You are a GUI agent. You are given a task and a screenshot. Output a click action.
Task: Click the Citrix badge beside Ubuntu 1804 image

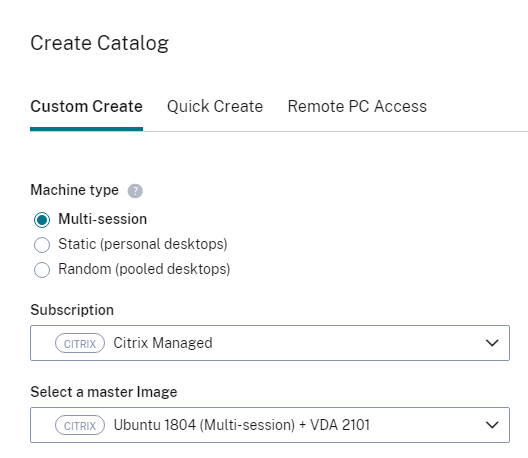pyautogui.click(x=80, y=425)
